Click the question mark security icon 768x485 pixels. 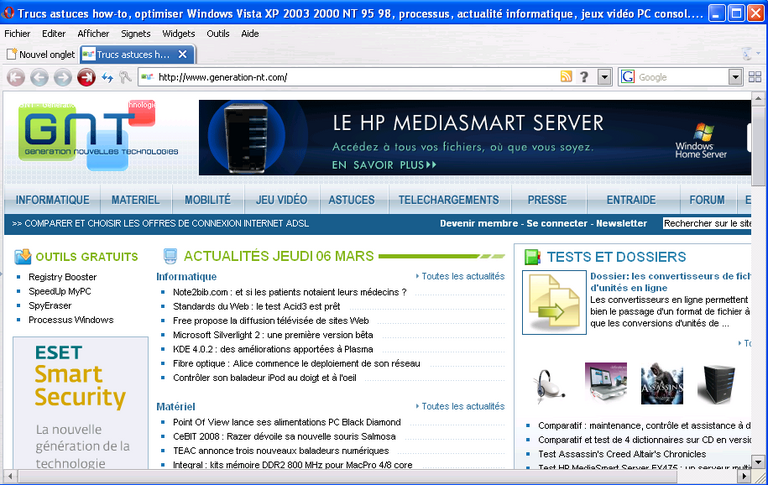click(x=584, y=77)
